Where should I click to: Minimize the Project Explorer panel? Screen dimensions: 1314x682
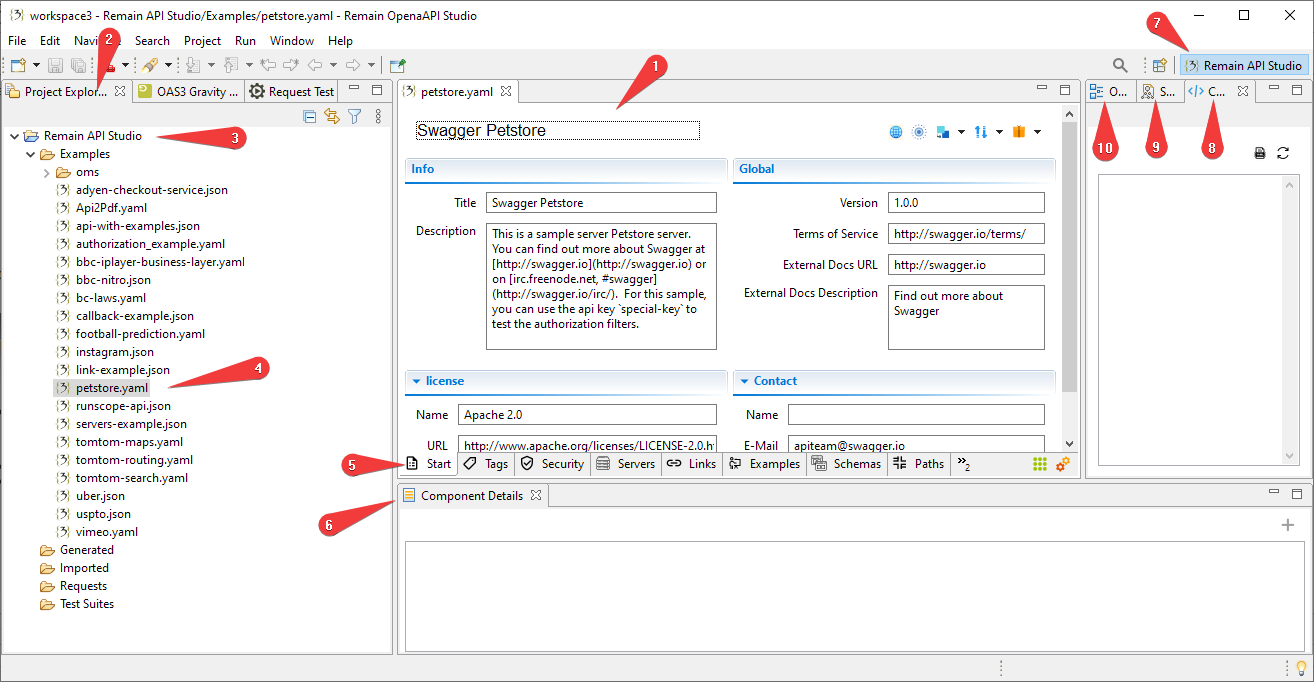coord(354,90)
